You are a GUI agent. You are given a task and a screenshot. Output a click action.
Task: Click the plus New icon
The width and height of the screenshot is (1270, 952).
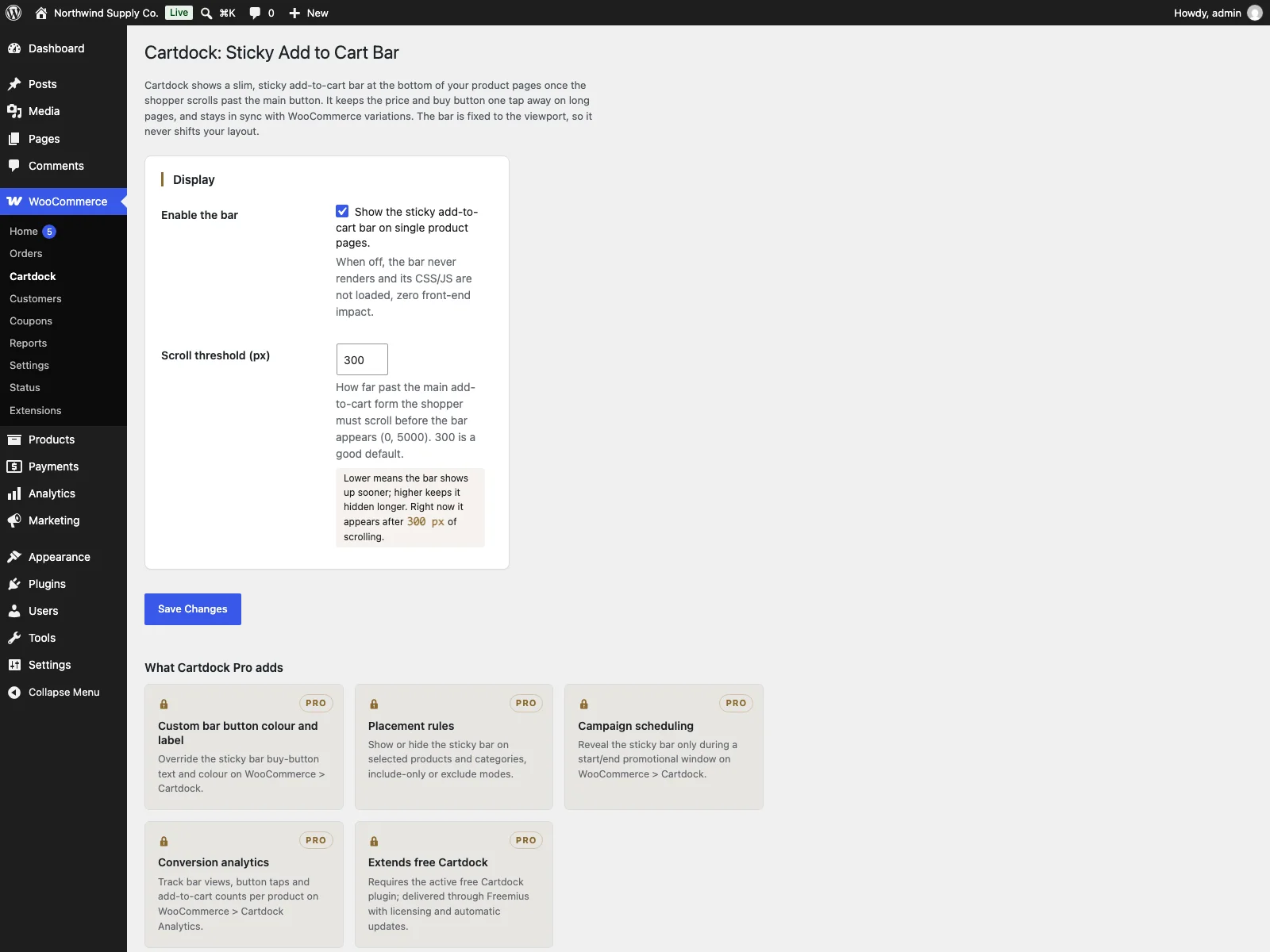click(x=294, y=13)
